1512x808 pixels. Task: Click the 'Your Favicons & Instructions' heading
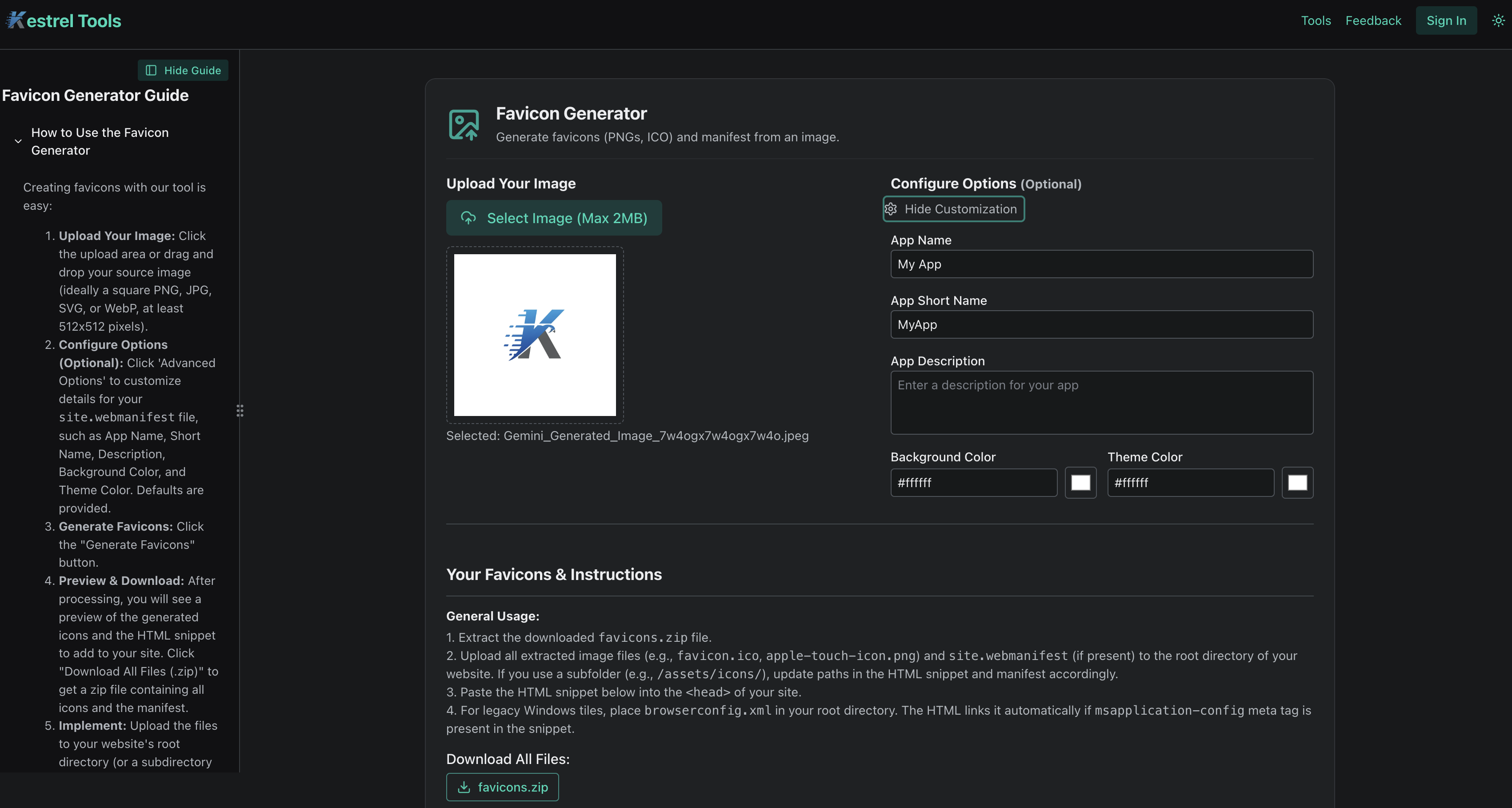pos(553,575)
